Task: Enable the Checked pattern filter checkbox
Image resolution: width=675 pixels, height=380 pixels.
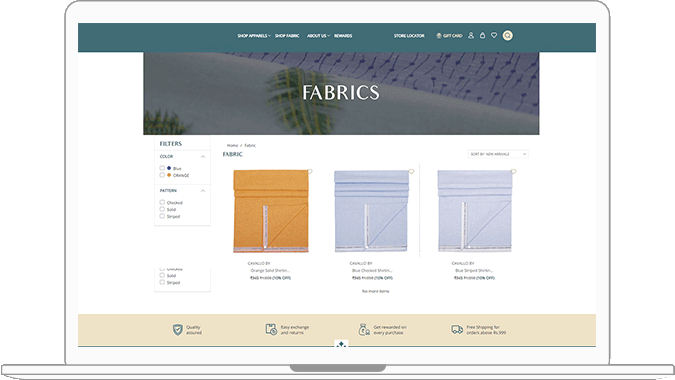Action: click(x=162, y=202)
